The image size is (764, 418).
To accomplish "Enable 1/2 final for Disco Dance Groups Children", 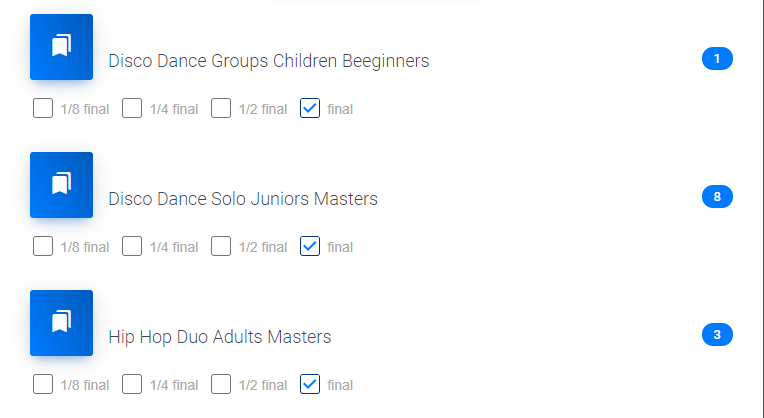I will tap(221, 108).
